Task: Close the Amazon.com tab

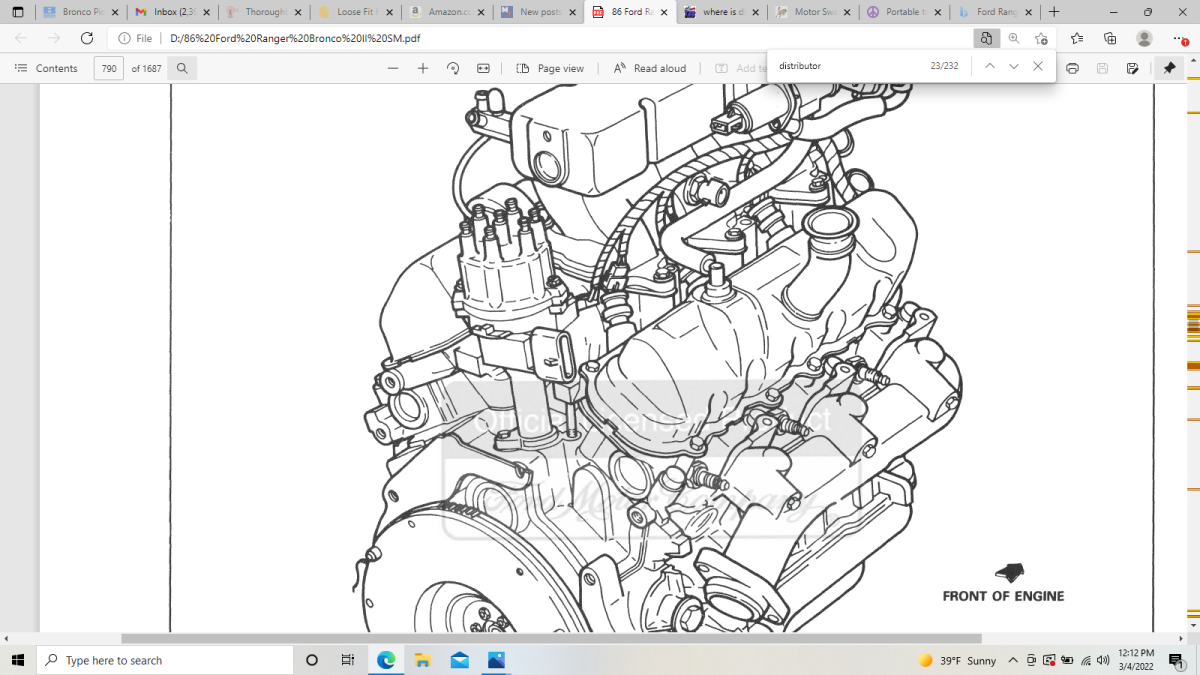Action: [x=481, y=12]
